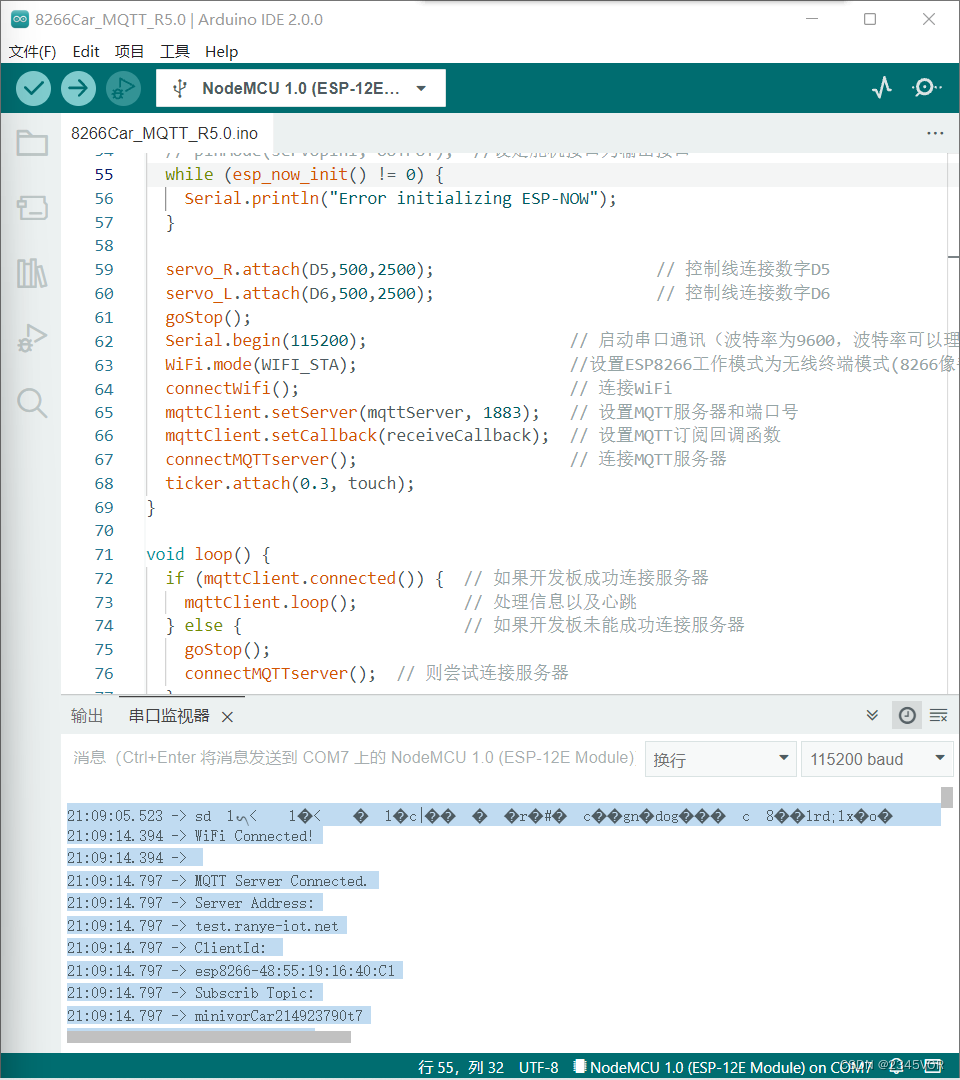Open the 工具 menu
The width and height of the screenshot is (960, 1080).
(x=175, y=51)
